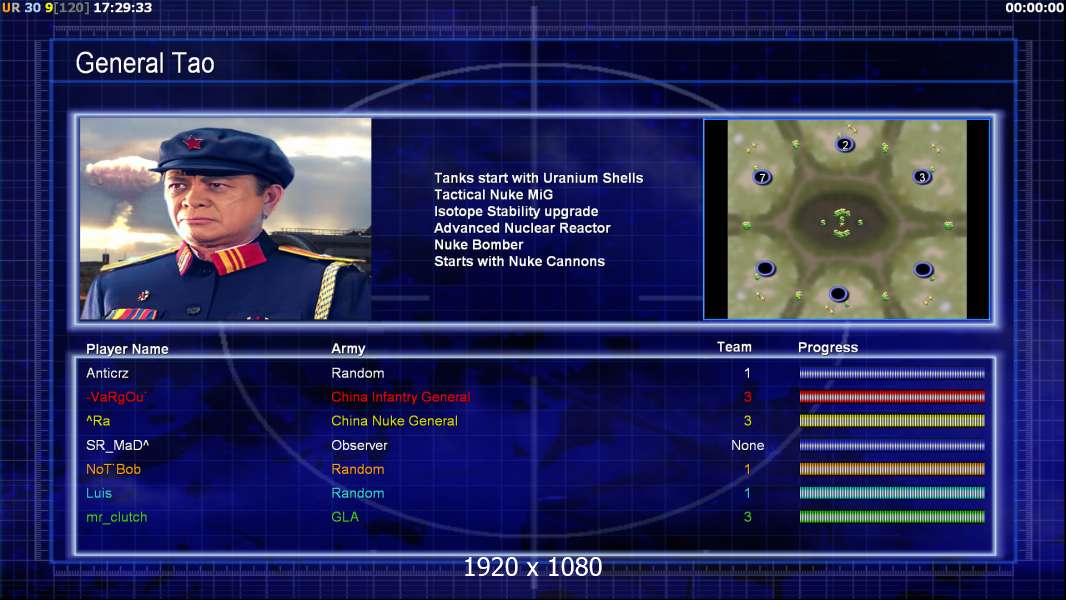Click the 'Observer' army entry
This screenshot has width=1066, height=600.
tap(359, 445)
